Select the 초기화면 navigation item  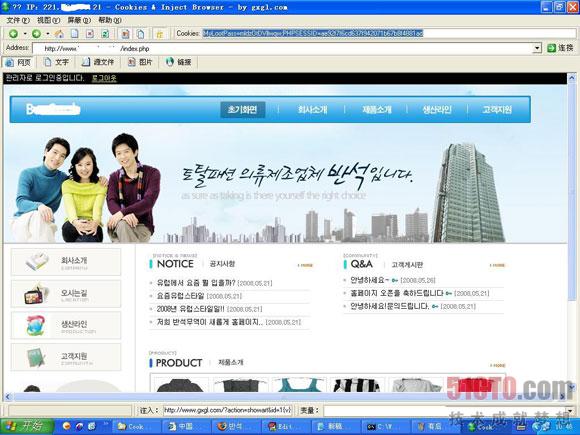click(243, 109)
